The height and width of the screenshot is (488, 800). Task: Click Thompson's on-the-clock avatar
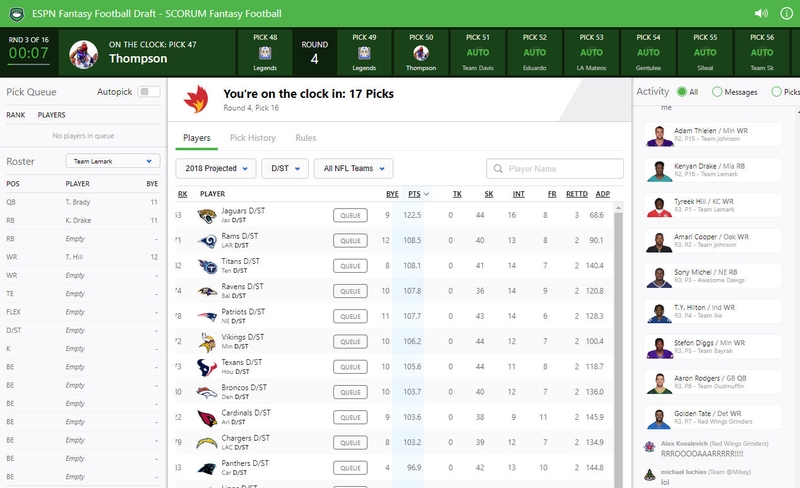click(x=83, y=55)
